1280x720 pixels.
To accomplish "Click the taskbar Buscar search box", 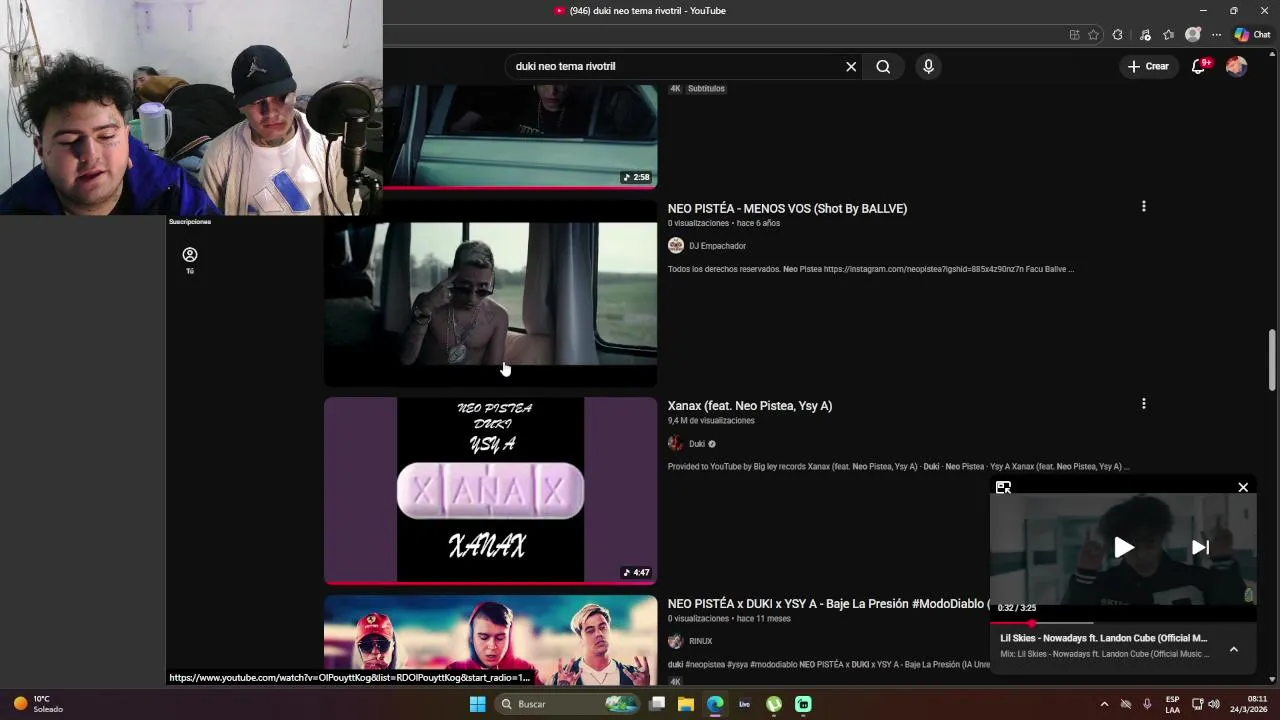I will click(x=567, y=704).
